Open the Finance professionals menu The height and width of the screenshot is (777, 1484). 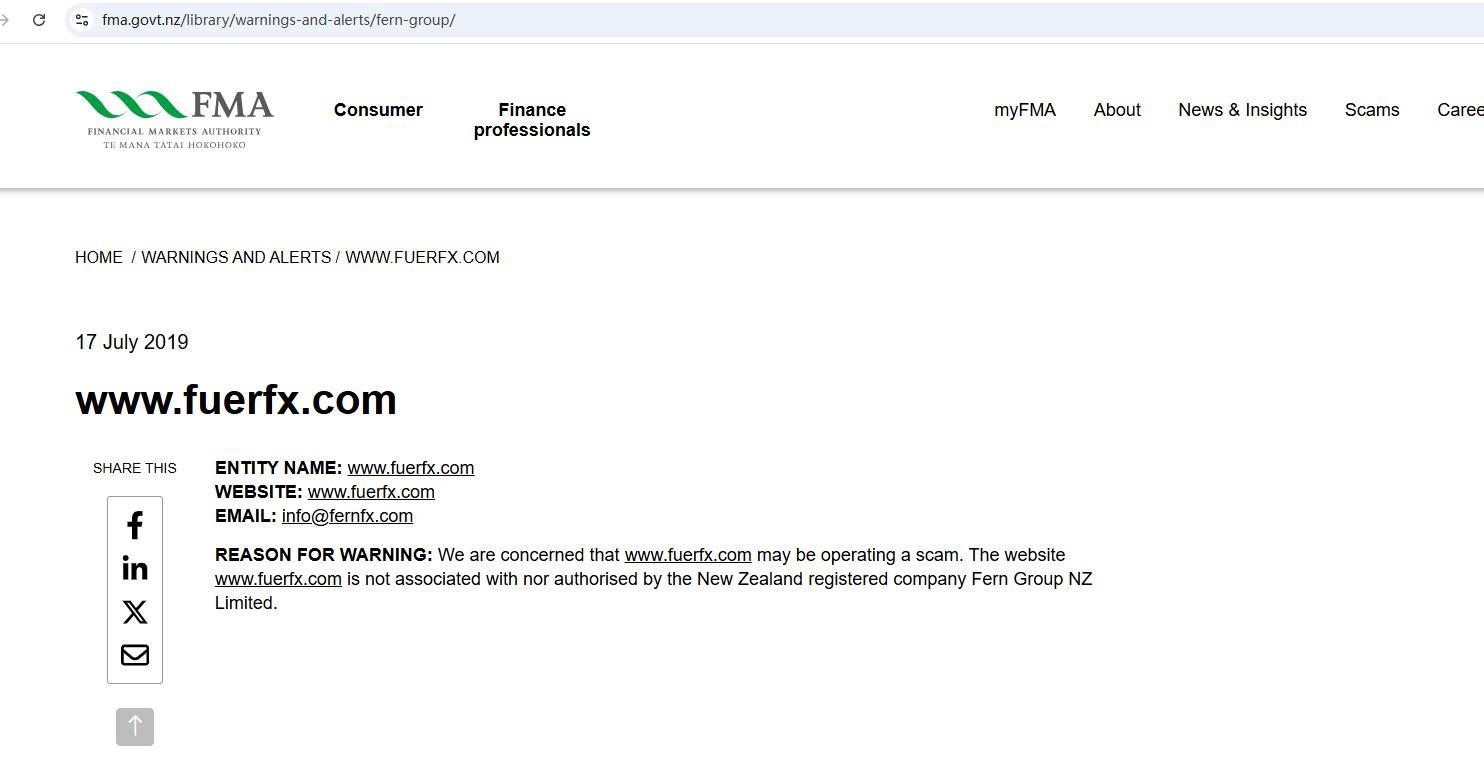(532, 120)
